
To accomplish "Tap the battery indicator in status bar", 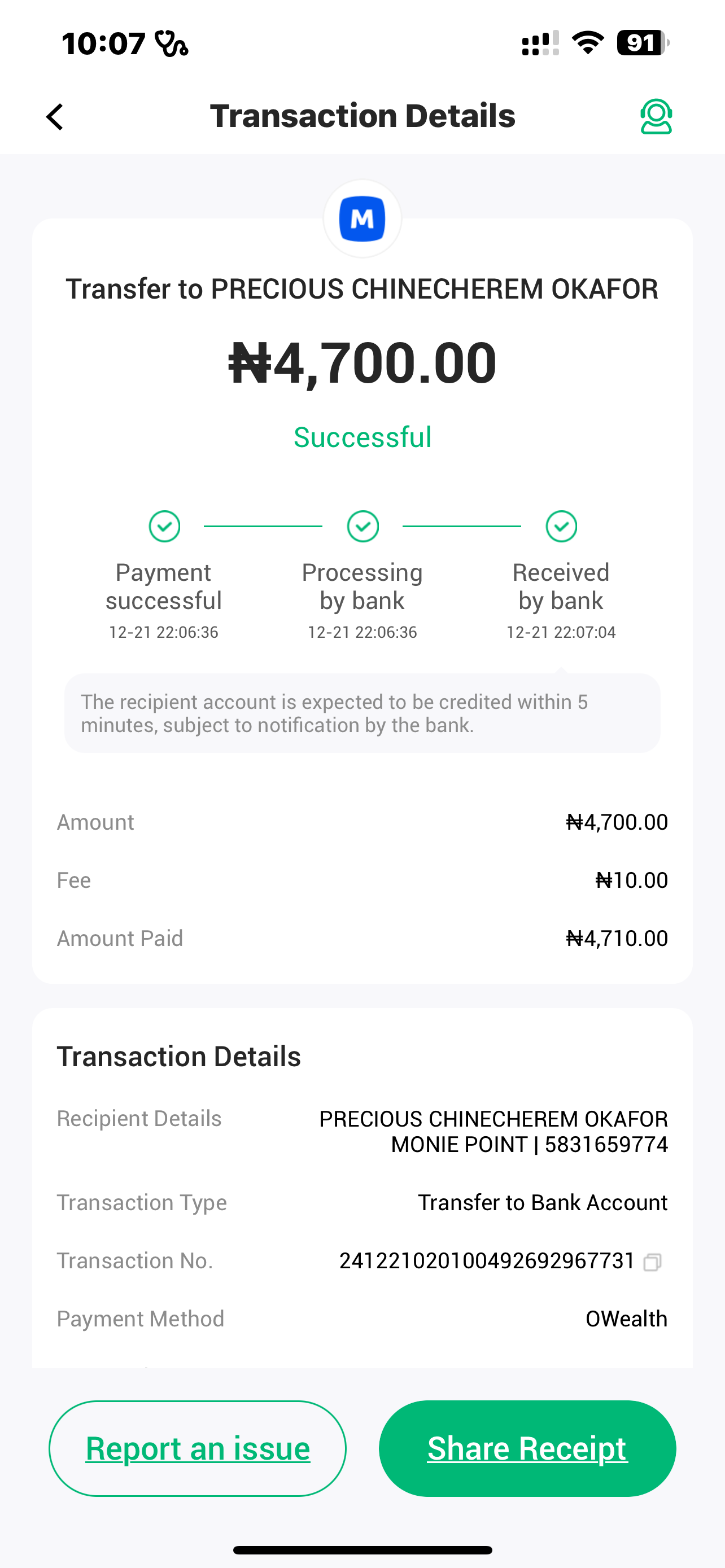I will 641,43.
